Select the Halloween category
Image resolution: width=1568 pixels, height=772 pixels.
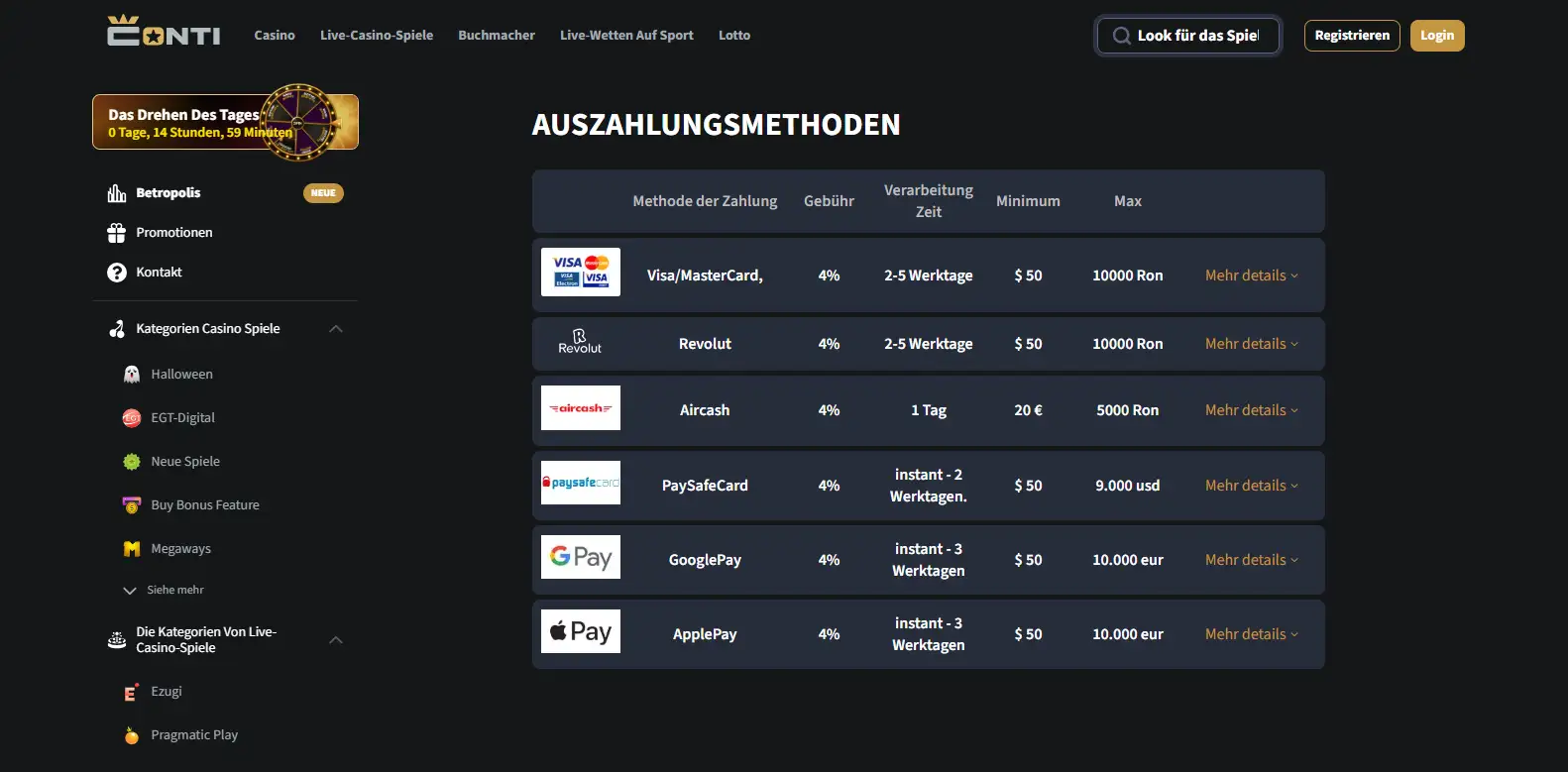[x=182, y=375]
